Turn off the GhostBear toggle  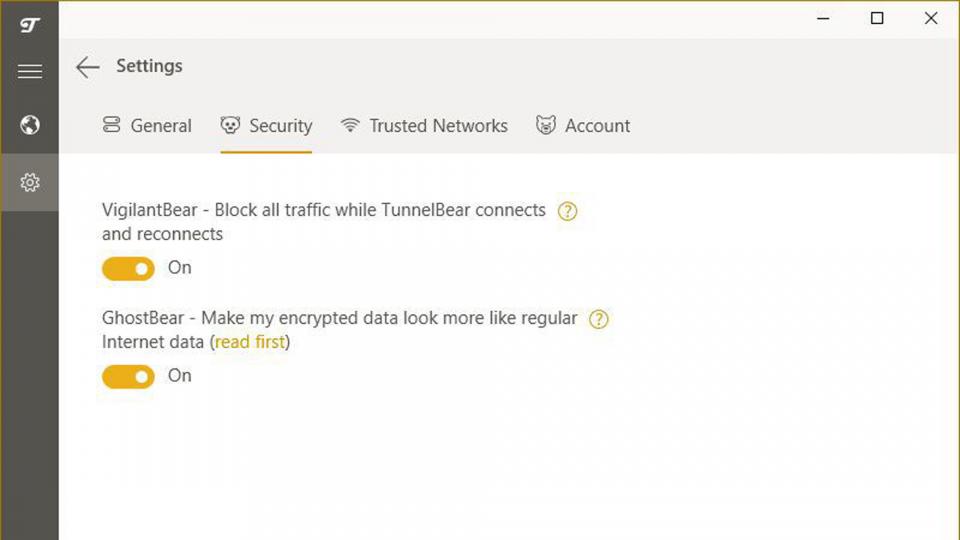128,376
